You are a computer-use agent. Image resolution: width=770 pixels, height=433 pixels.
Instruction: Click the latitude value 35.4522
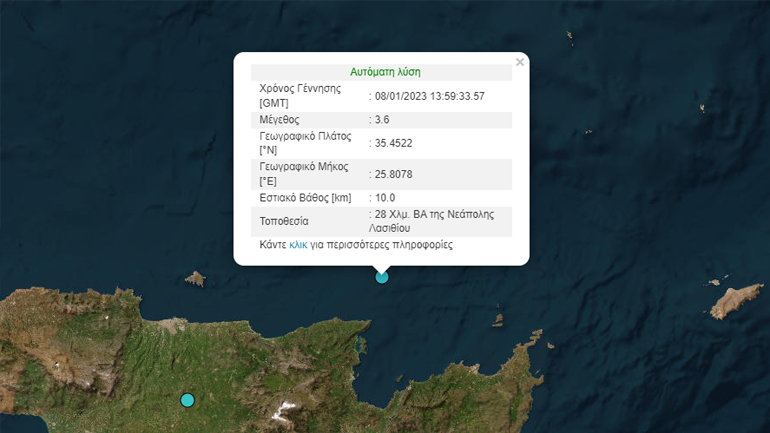coord(393,143)
